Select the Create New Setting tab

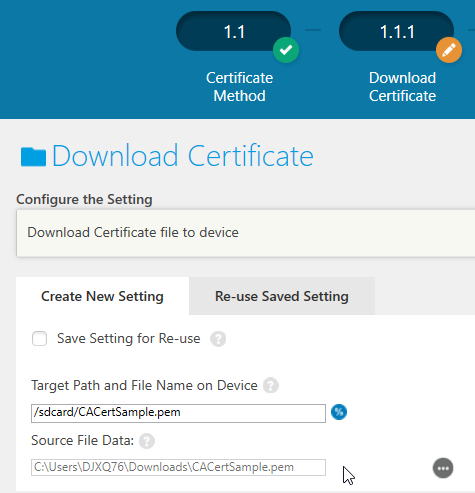pyautogui.click(x=102, y=296)
